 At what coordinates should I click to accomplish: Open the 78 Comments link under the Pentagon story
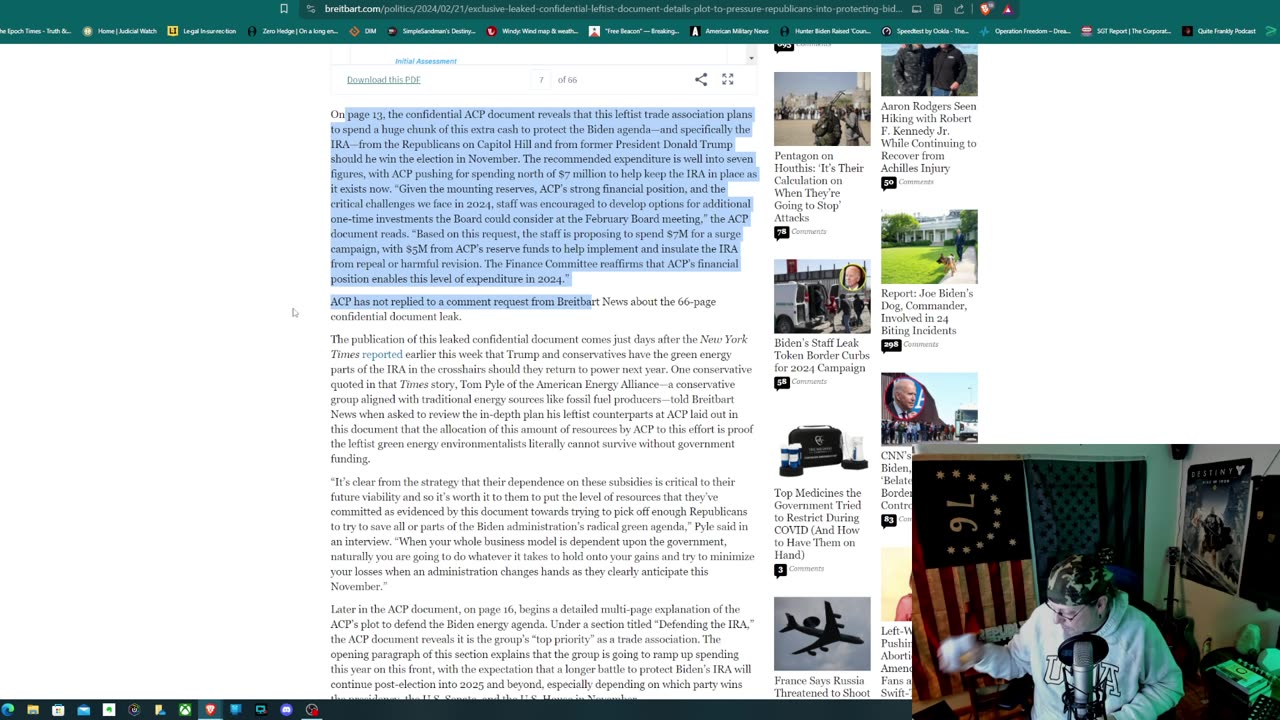point(800,232)
